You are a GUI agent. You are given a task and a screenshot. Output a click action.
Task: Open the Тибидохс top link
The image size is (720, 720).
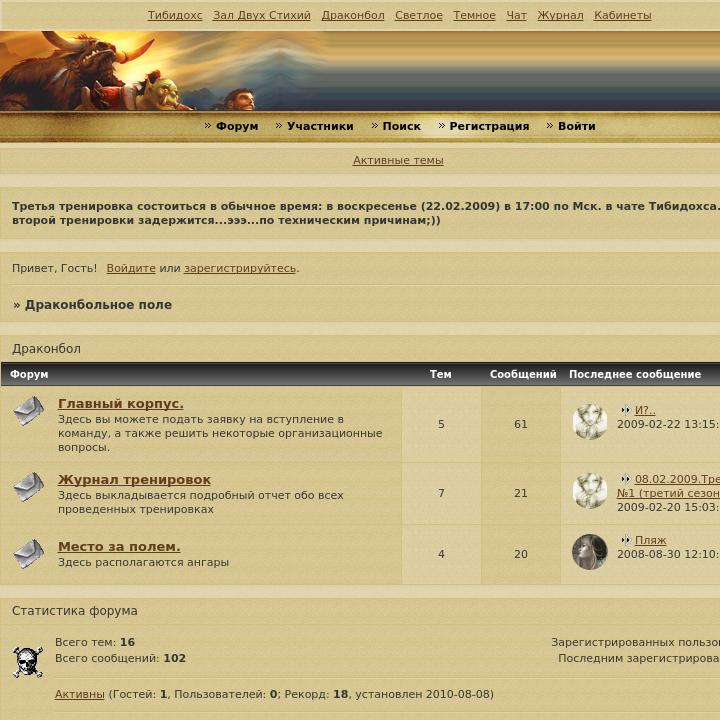point(175,16)
